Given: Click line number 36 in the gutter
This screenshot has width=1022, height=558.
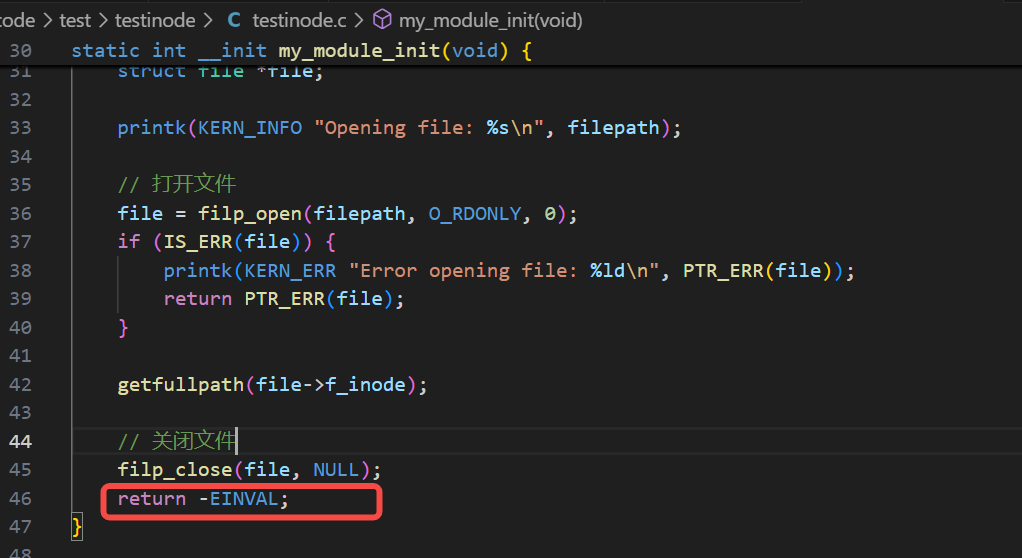Looking at the screenshot, I should point(20,214).
